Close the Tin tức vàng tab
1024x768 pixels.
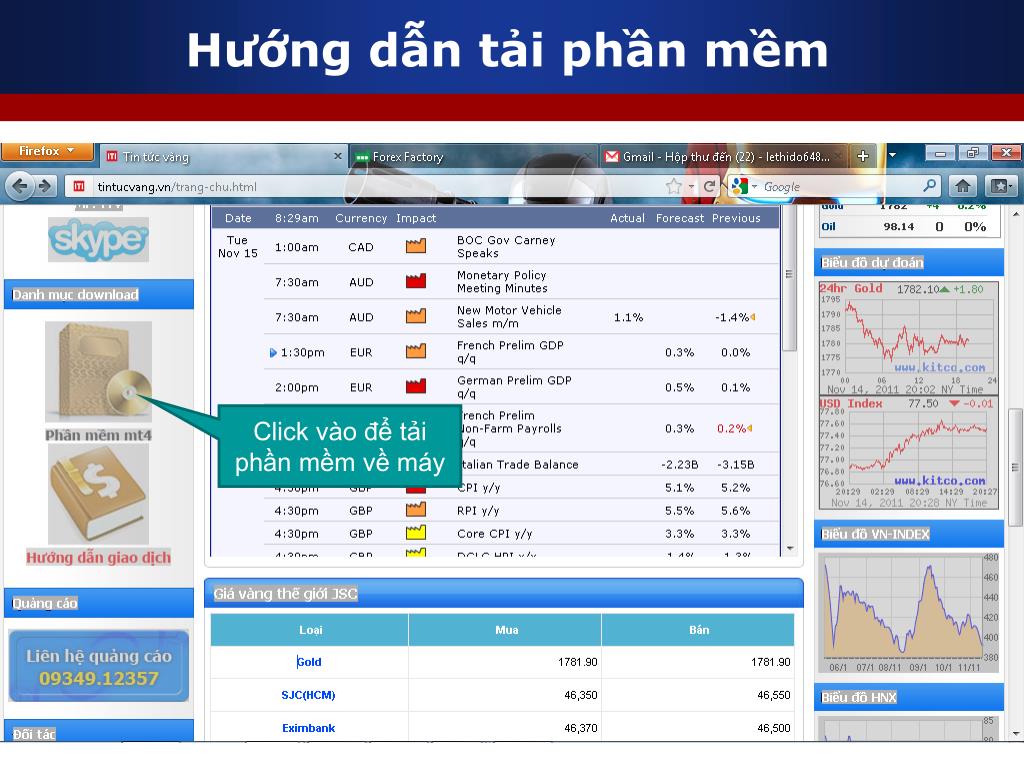tap(338, 156)
